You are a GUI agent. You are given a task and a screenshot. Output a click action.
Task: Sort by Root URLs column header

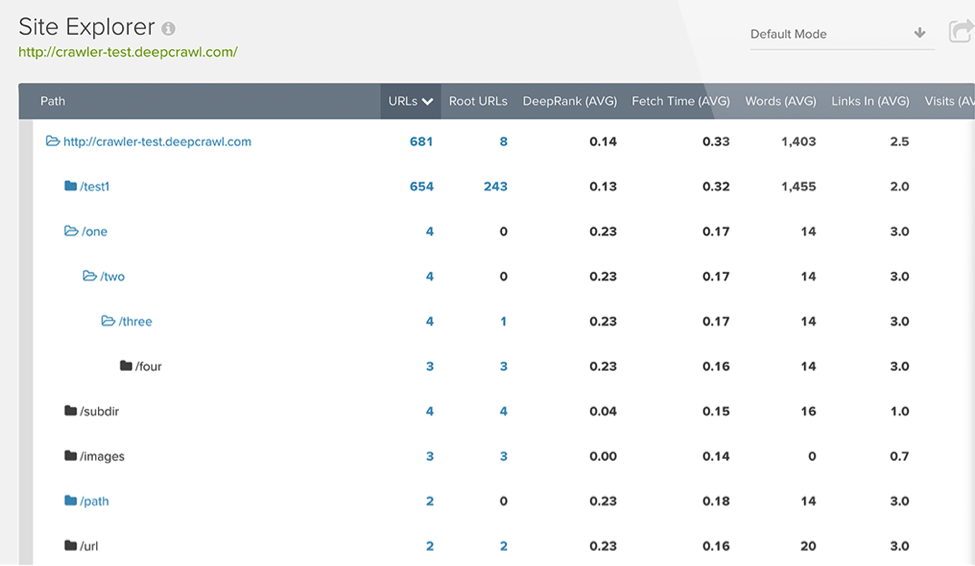[478, 101]
